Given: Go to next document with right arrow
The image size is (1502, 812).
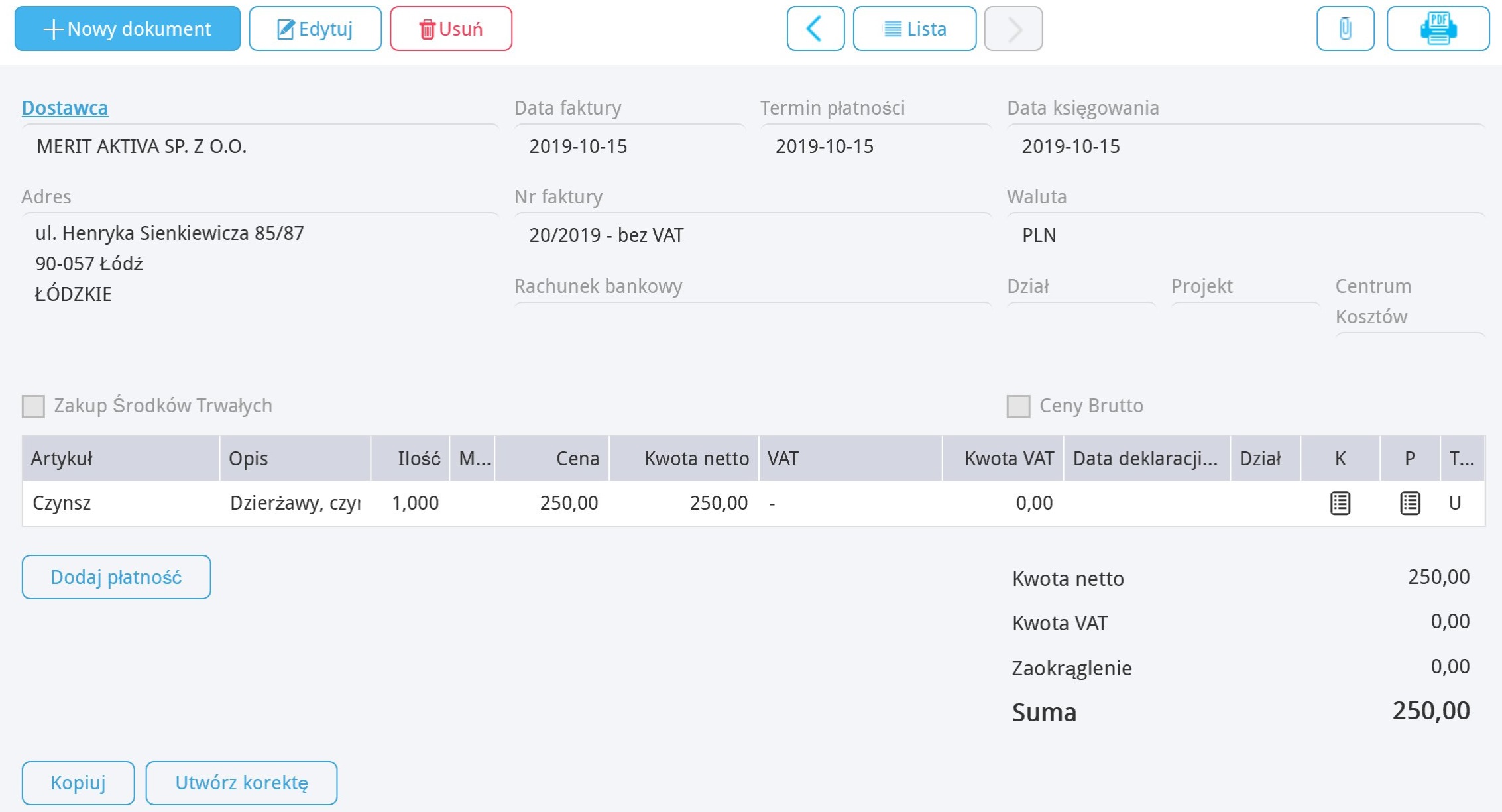Looking at the screenshot, I should [1013, 29].
